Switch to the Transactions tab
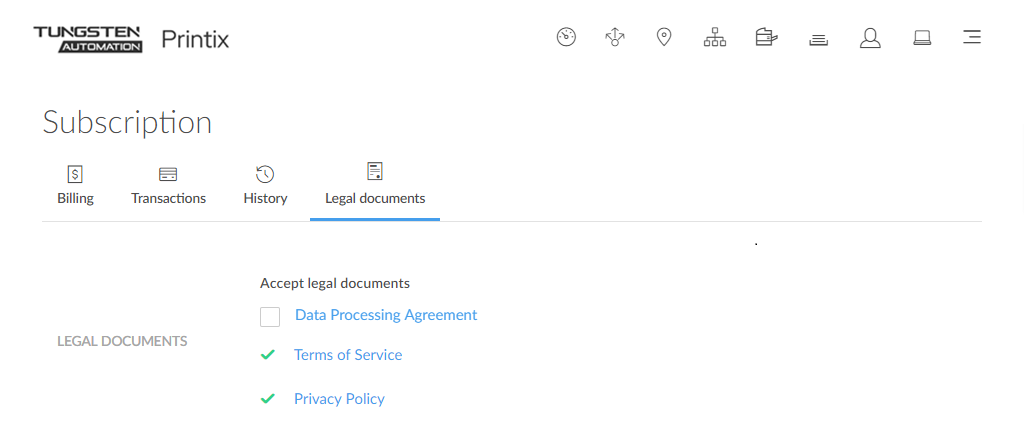The width and height of the screenshot is (1024, 443). click(x=168, y=186)
